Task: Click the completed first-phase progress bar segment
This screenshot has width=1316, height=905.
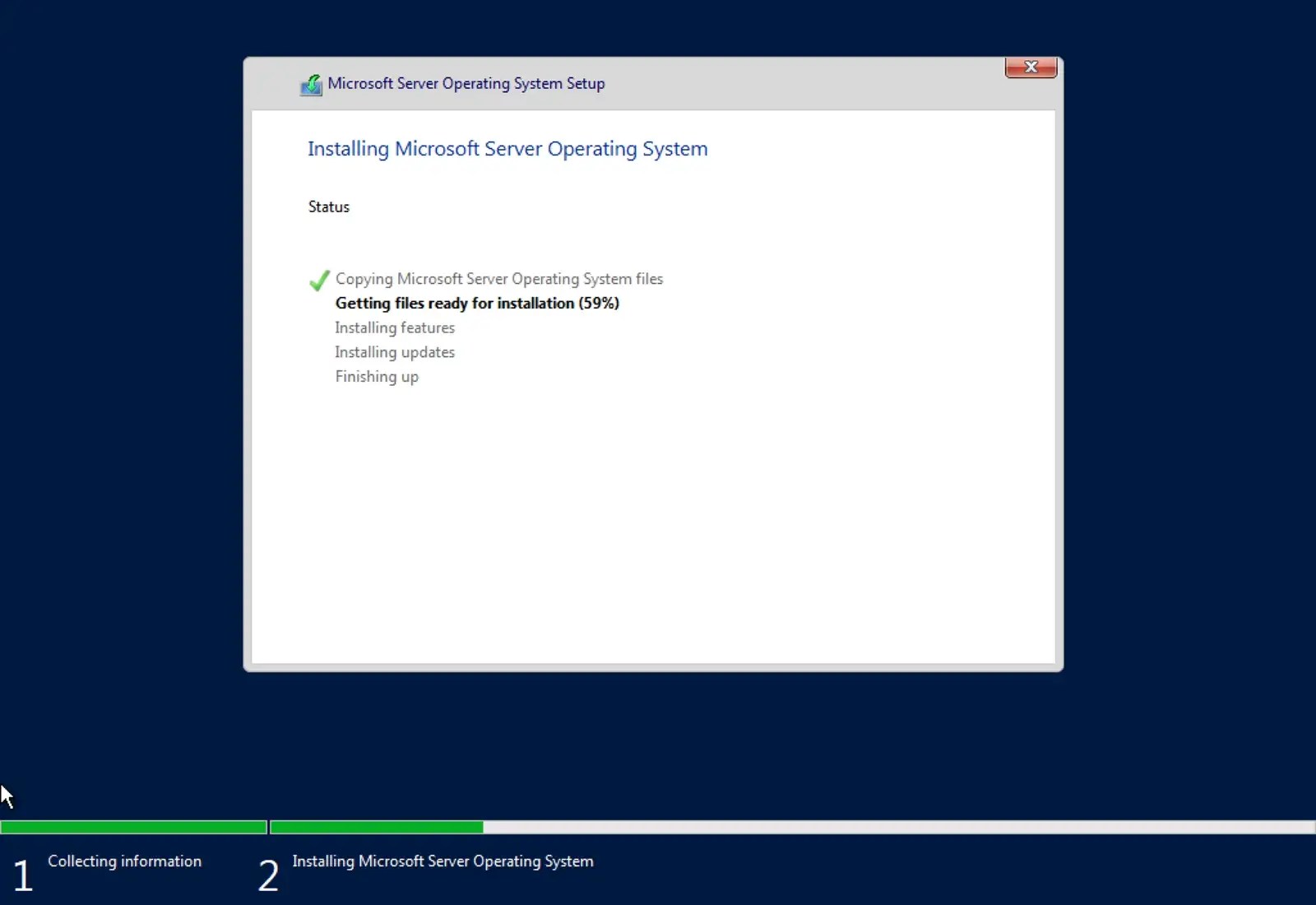Action: 134,827
